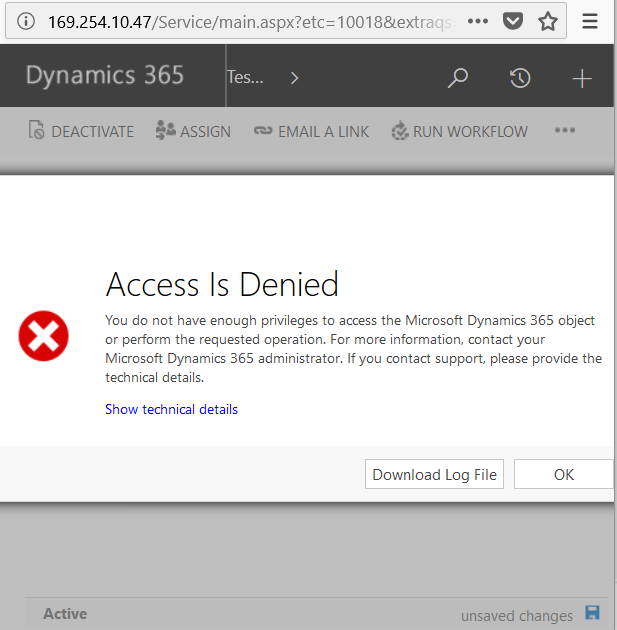
Task: Click ASSIGN in the command bar
Action: 193,131
